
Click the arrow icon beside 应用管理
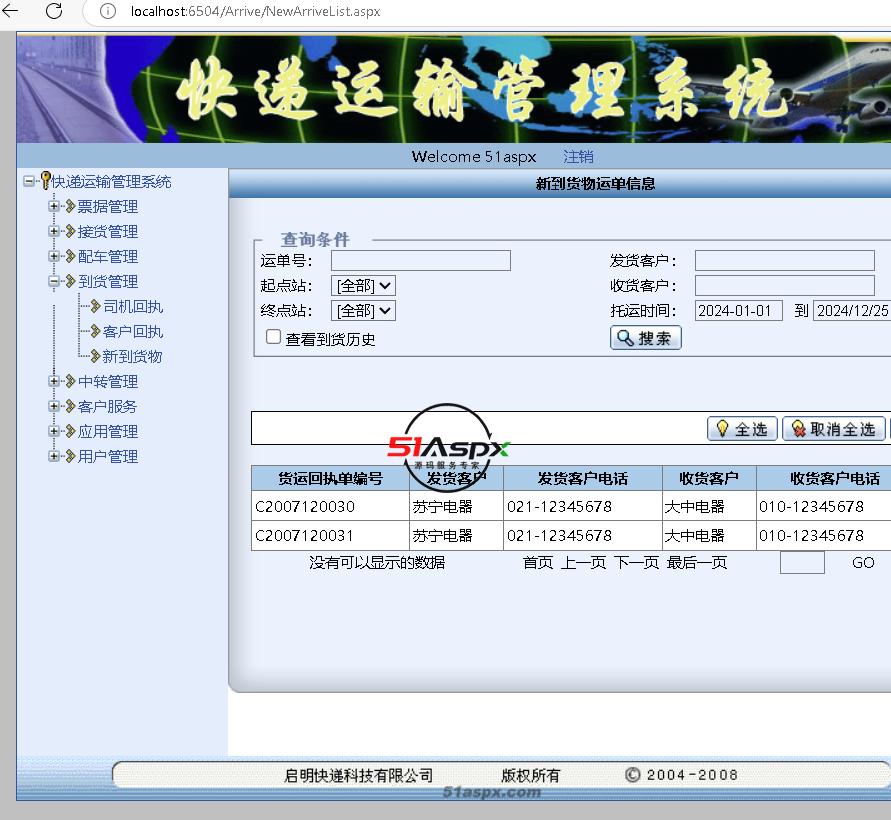70,431
